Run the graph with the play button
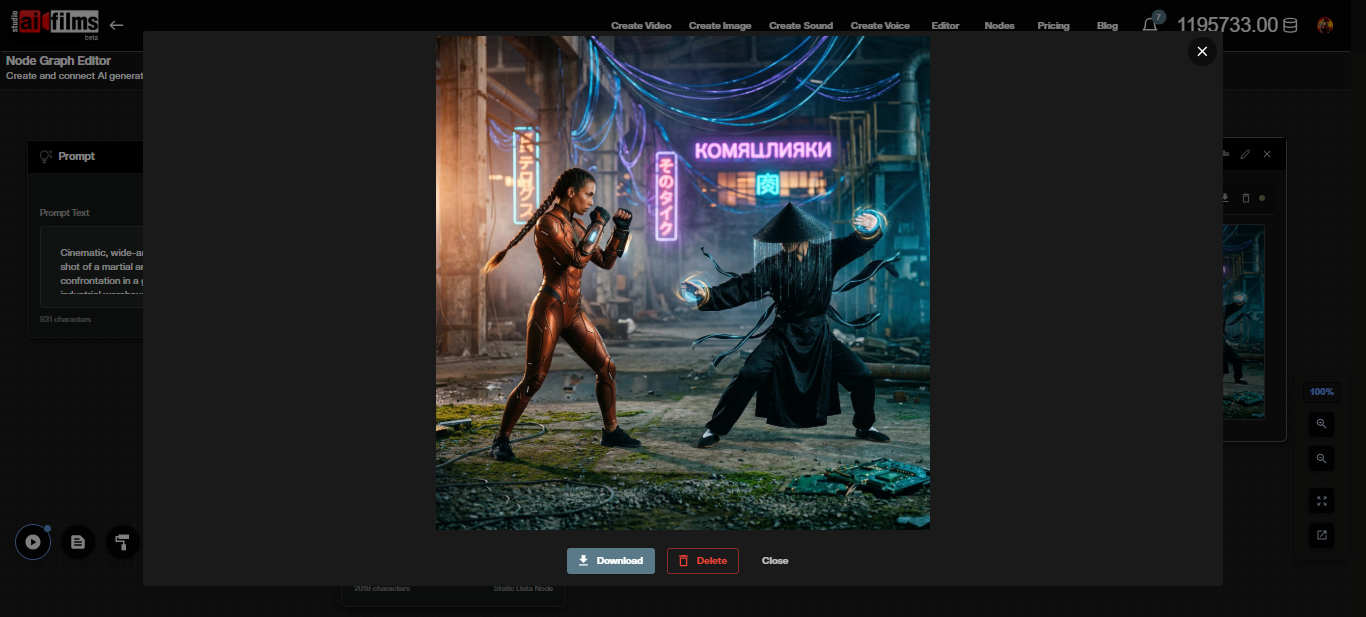Screen dimensions: 1366x617 (x=33, y=542)
